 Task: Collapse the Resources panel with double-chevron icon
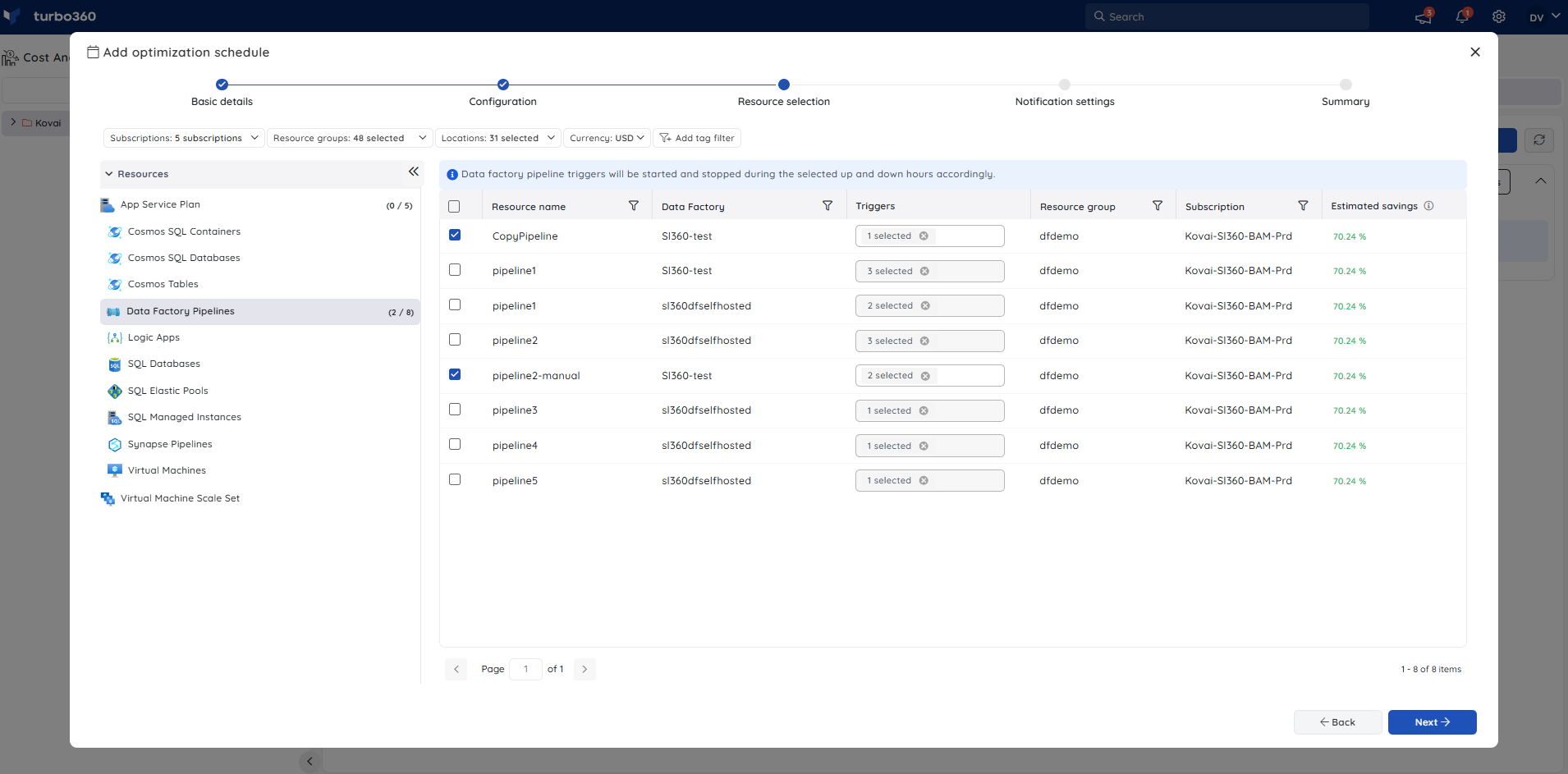tap(414, 172)
